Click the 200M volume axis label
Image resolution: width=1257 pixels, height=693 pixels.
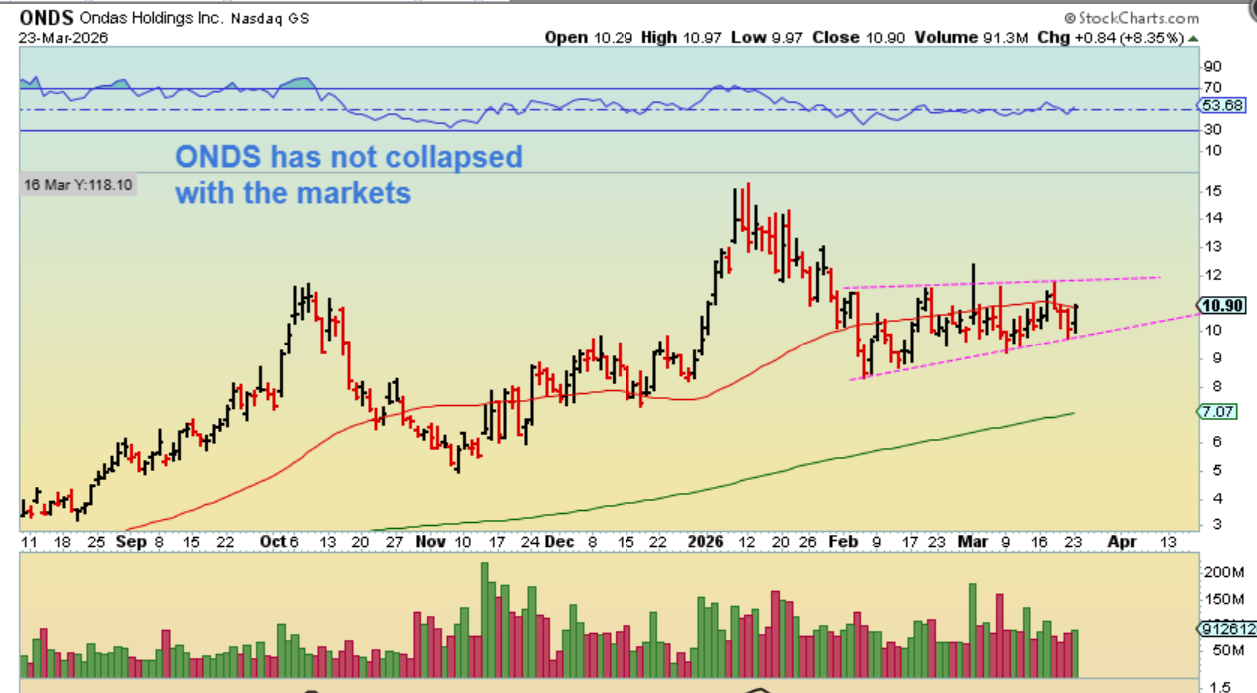1221,572
